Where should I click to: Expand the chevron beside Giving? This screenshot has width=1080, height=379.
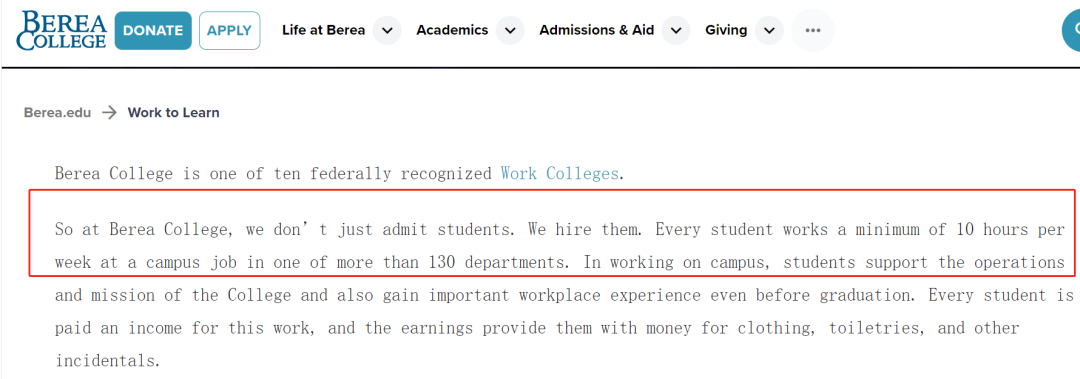click(x=769, y=30)
